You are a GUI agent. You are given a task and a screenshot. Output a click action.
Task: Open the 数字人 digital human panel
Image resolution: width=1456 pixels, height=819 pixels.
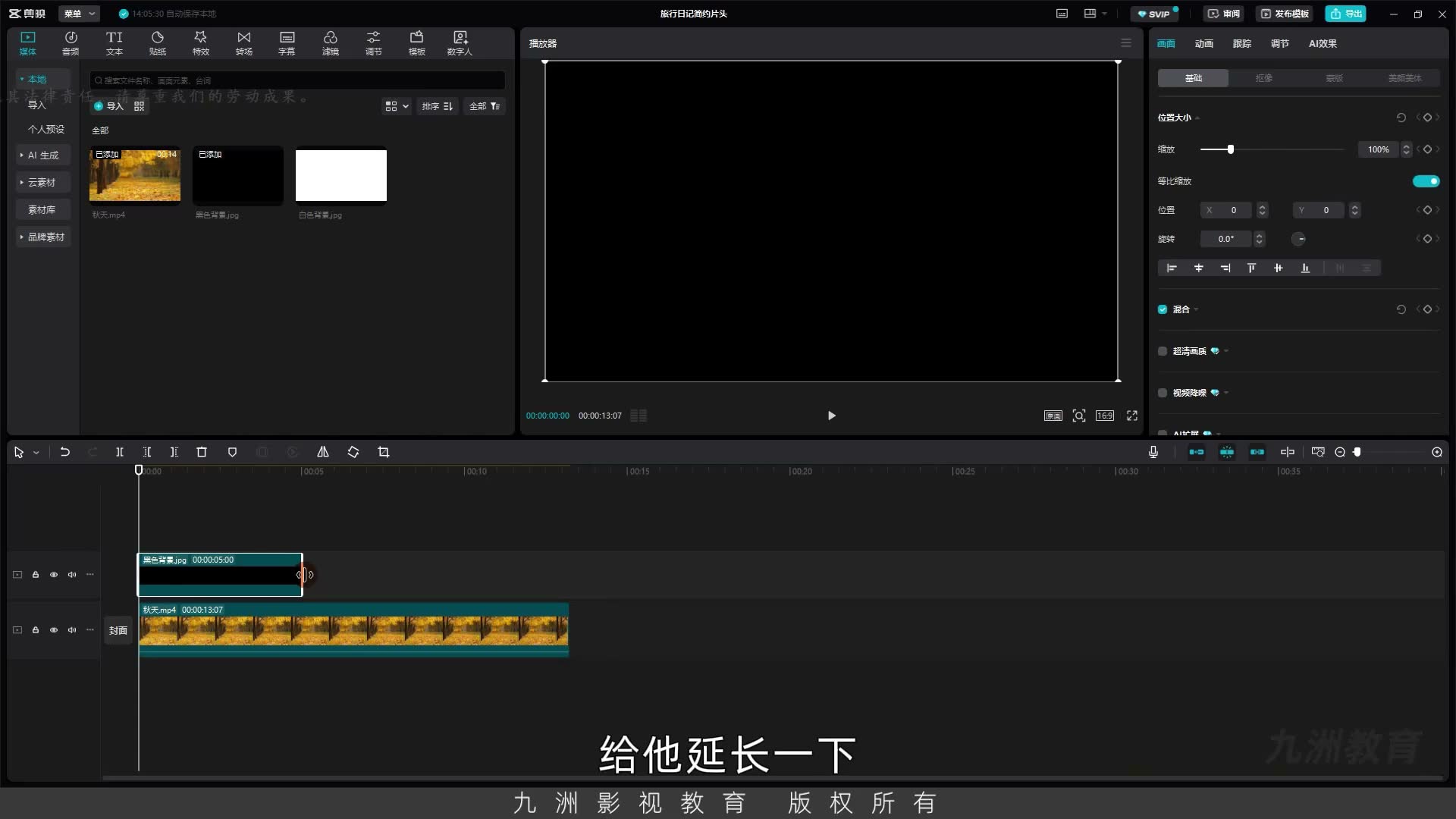point(460,43)
